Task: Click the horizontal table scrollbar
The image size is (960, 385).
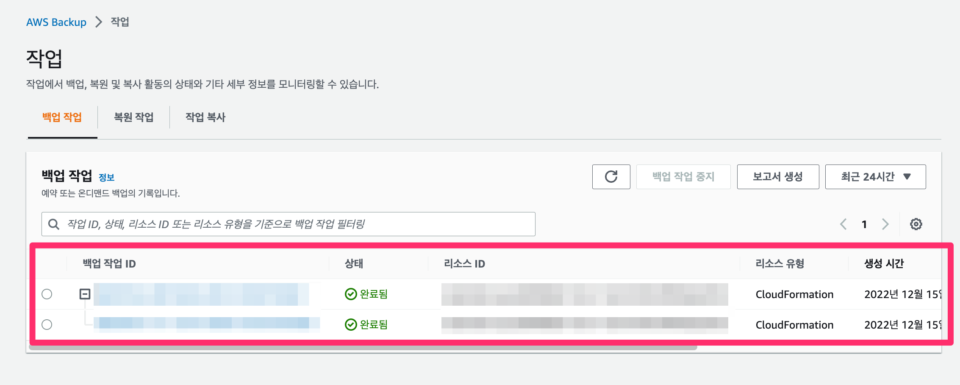Action: pos(362,348)
